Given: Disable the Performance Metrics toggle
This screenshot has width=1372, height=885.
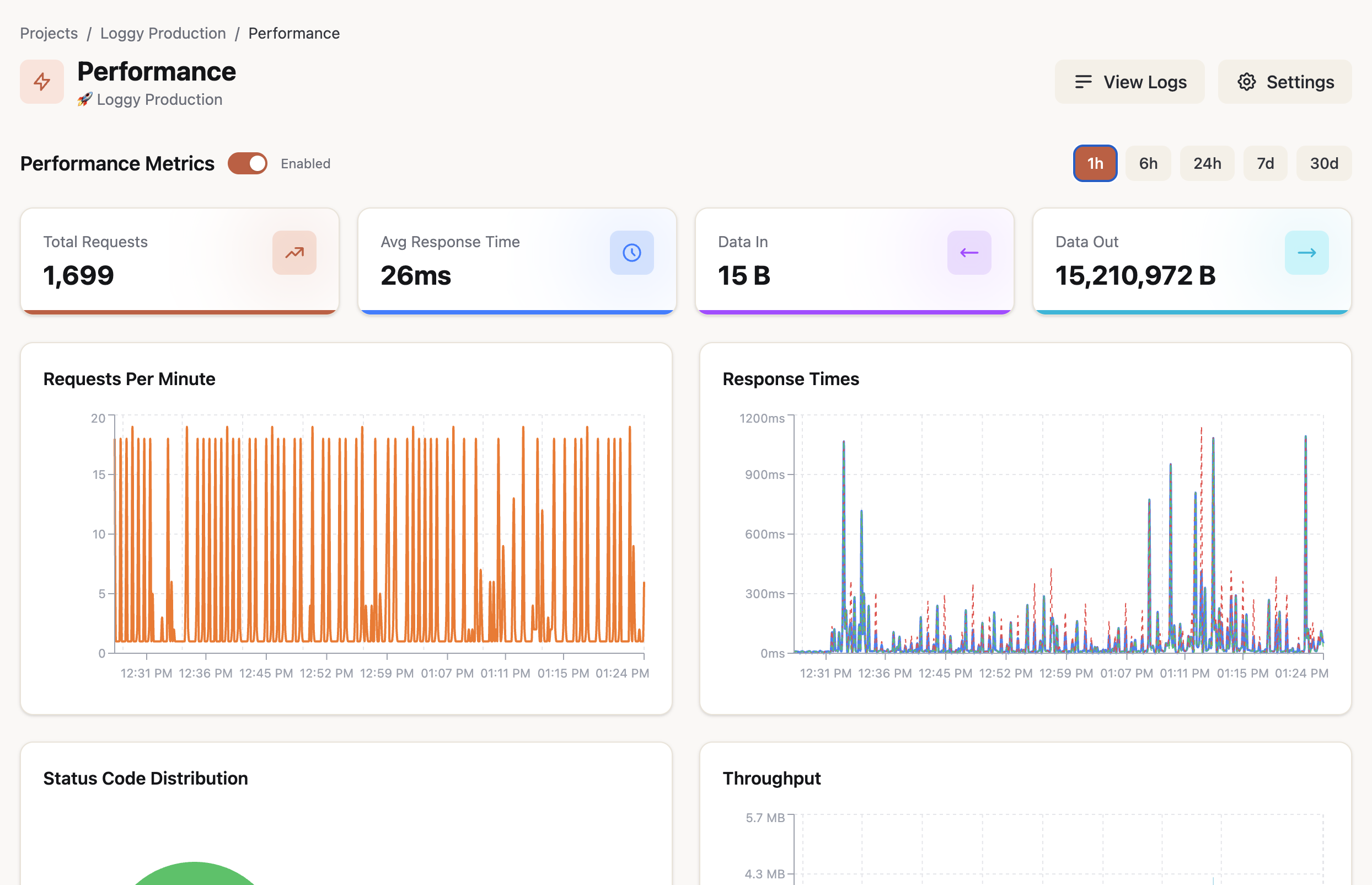Looking at the screenshot, I should pos(248,163).
